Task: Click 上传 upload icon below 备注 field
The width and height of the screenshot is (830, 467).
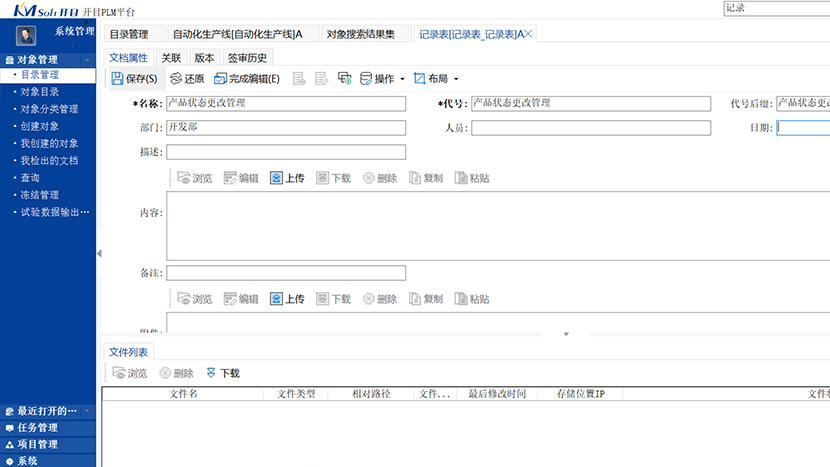Action: (276, 299)
